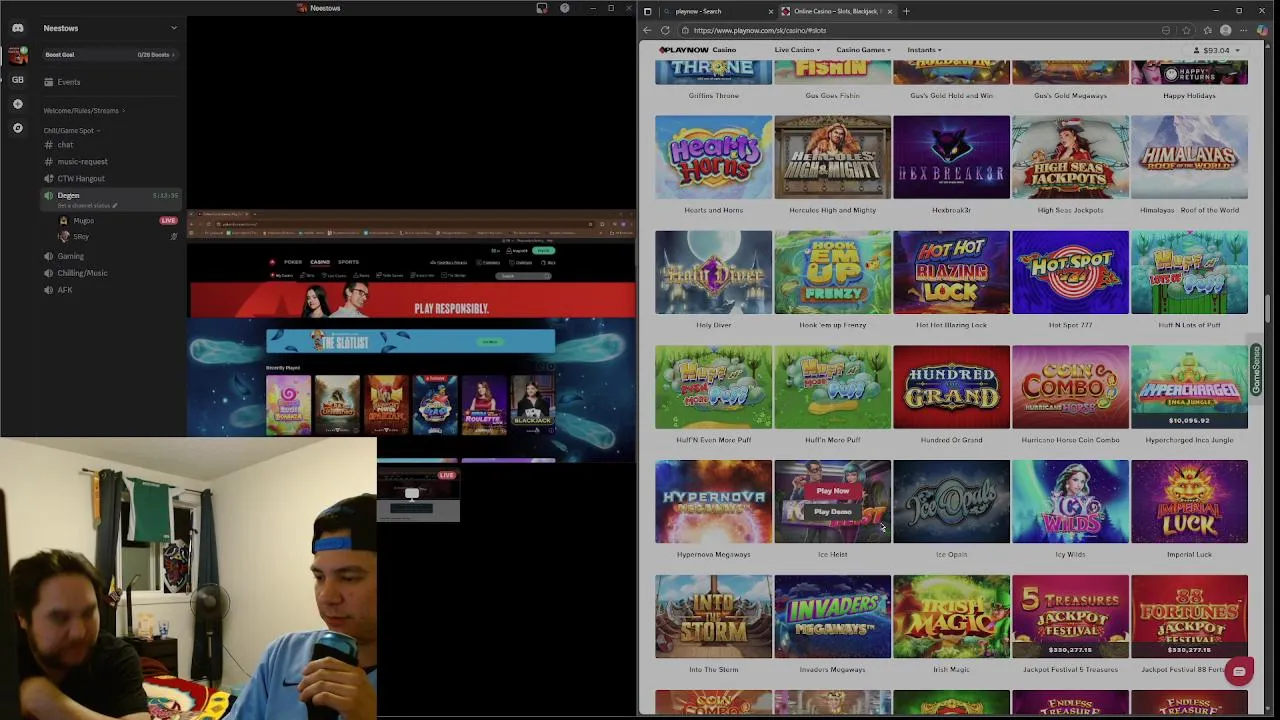The height and width of the screenshot is (720, 1280).
Task: Go back in the browser
Action: 648,30
